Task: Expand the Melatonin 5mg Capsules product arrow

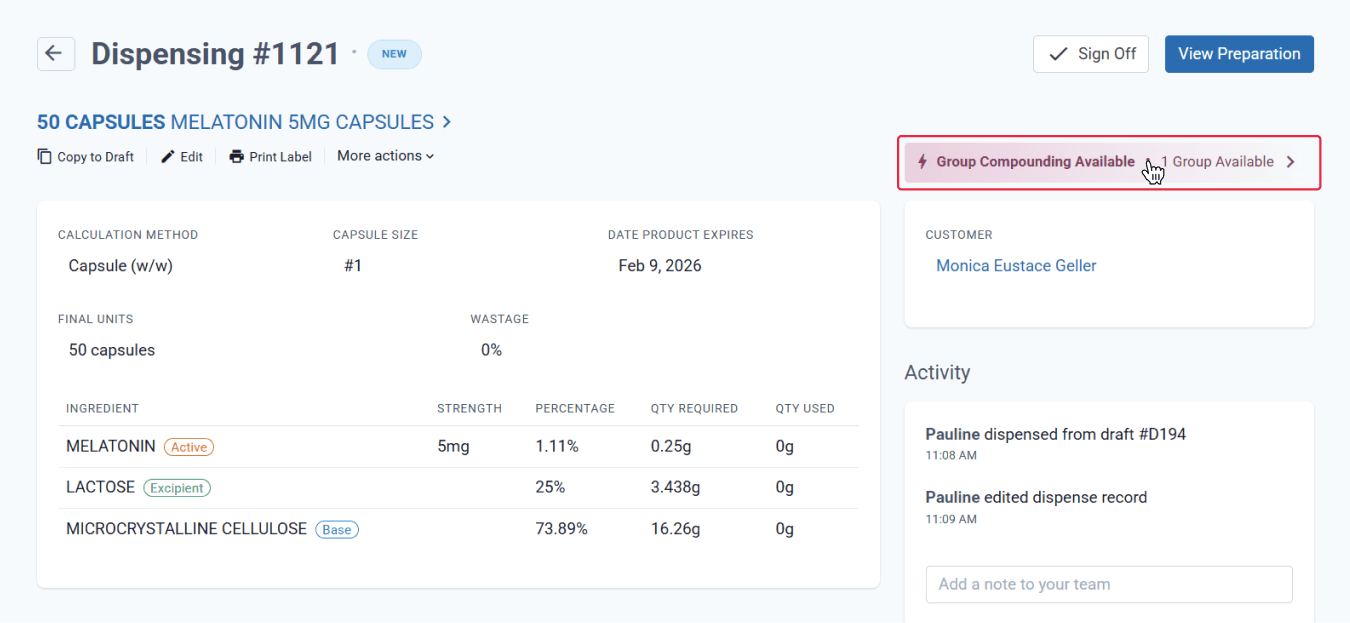Action: click(x=447, y=122)
